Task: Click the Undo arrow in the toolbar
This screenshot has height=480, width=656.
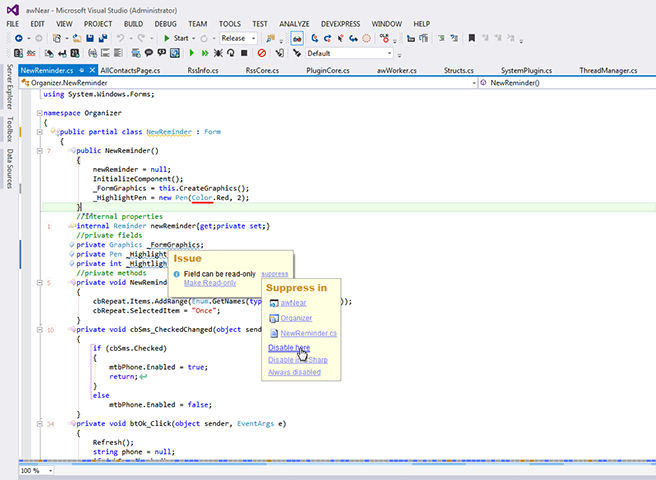Action: coord(121,38)
